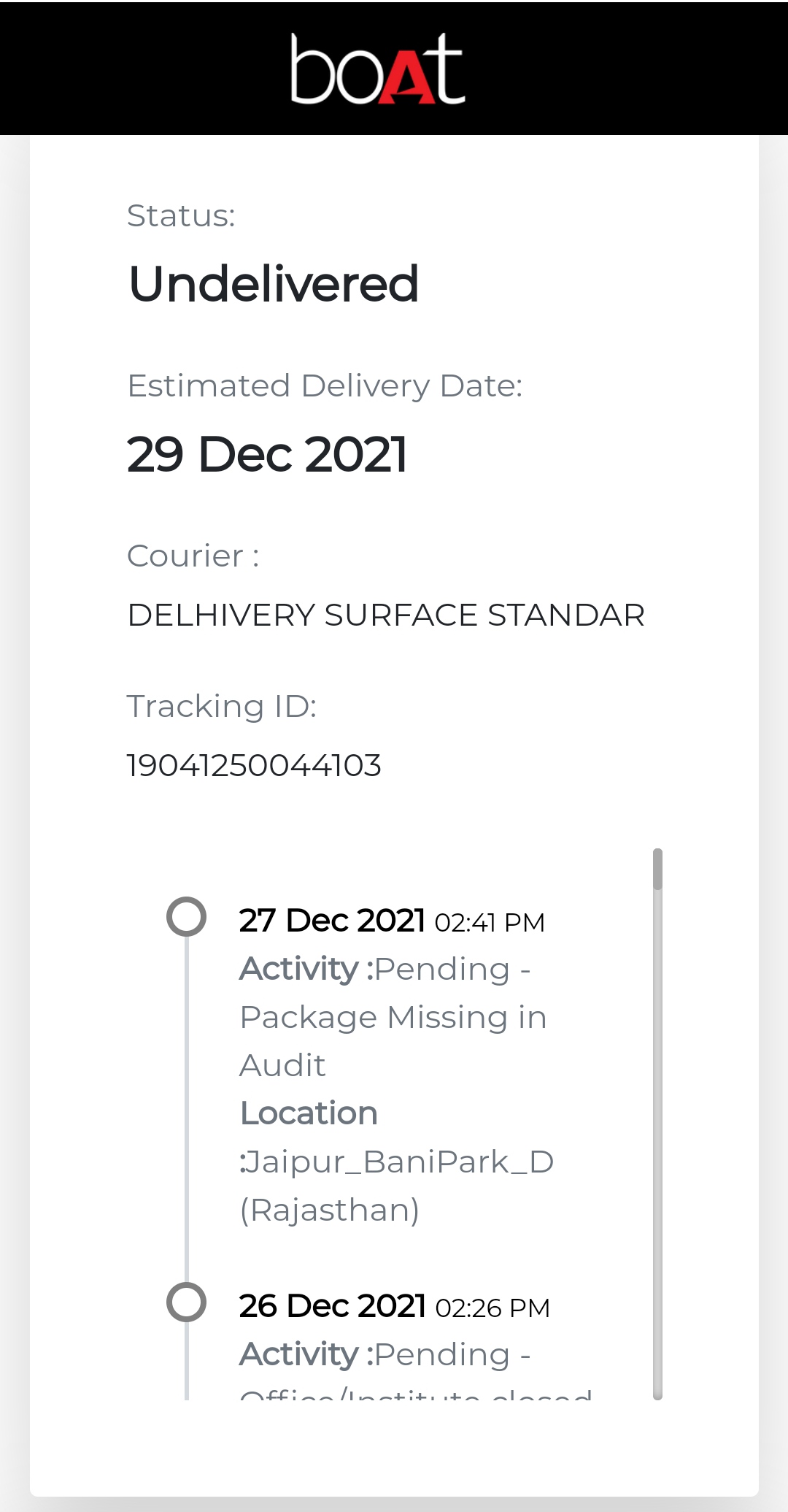Click the bold Location label in timeline
Screen dimensions: 788x1512
tap(309, 1113)
